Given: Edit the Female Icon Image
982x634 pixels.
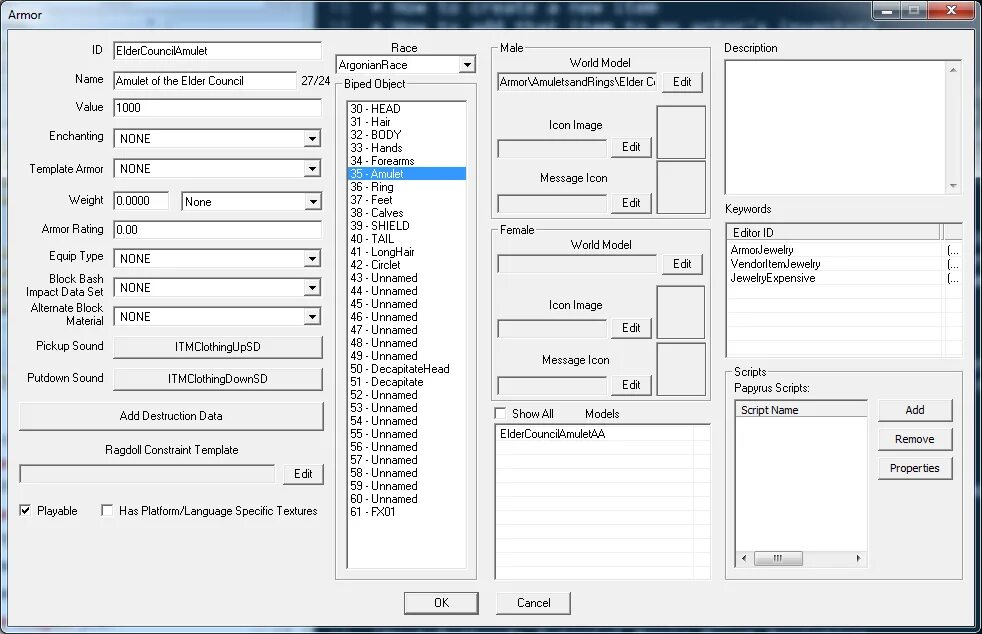Looking at the screenshot, I should 631,328.
